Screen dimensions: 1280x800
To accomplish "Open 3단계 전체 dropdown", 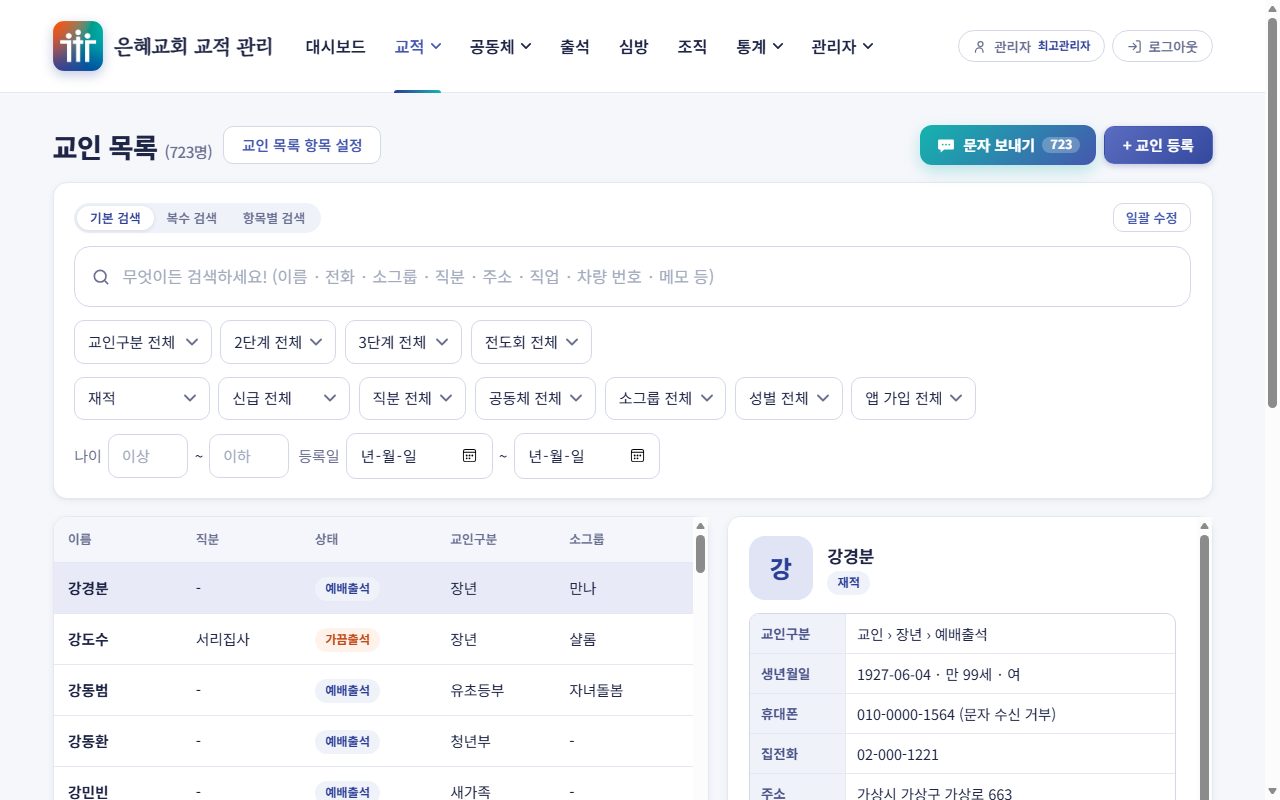I will coord(403,342).
